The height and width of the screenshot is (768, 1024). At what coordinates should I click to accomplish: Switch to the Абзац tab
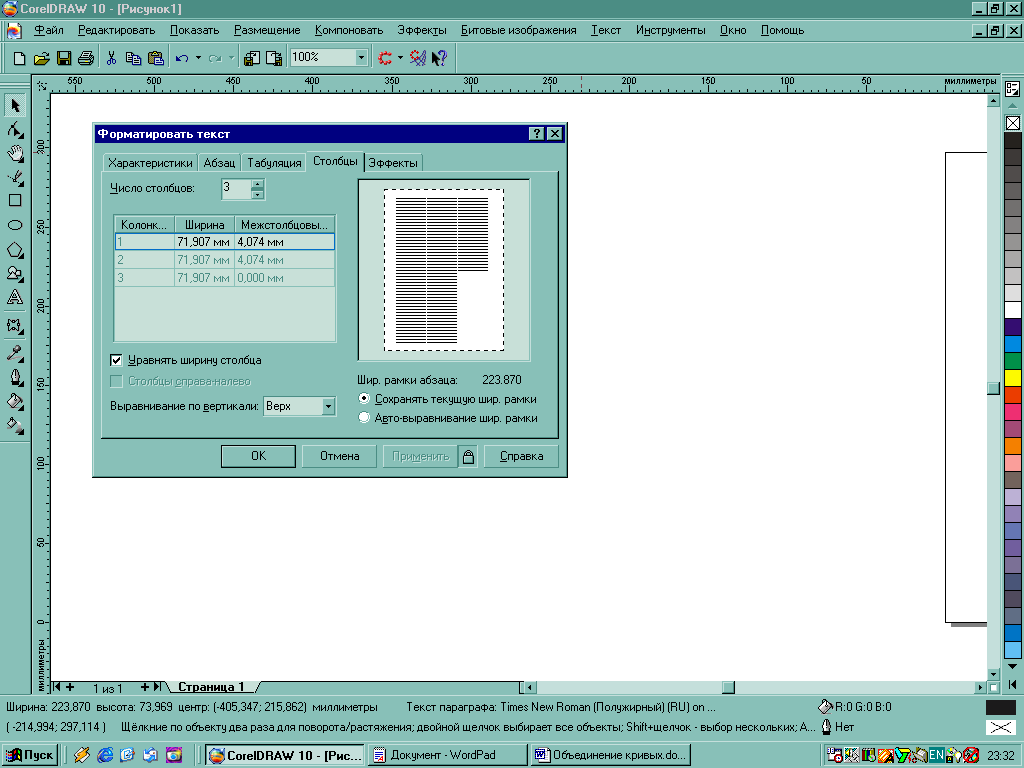click(219, 163)
